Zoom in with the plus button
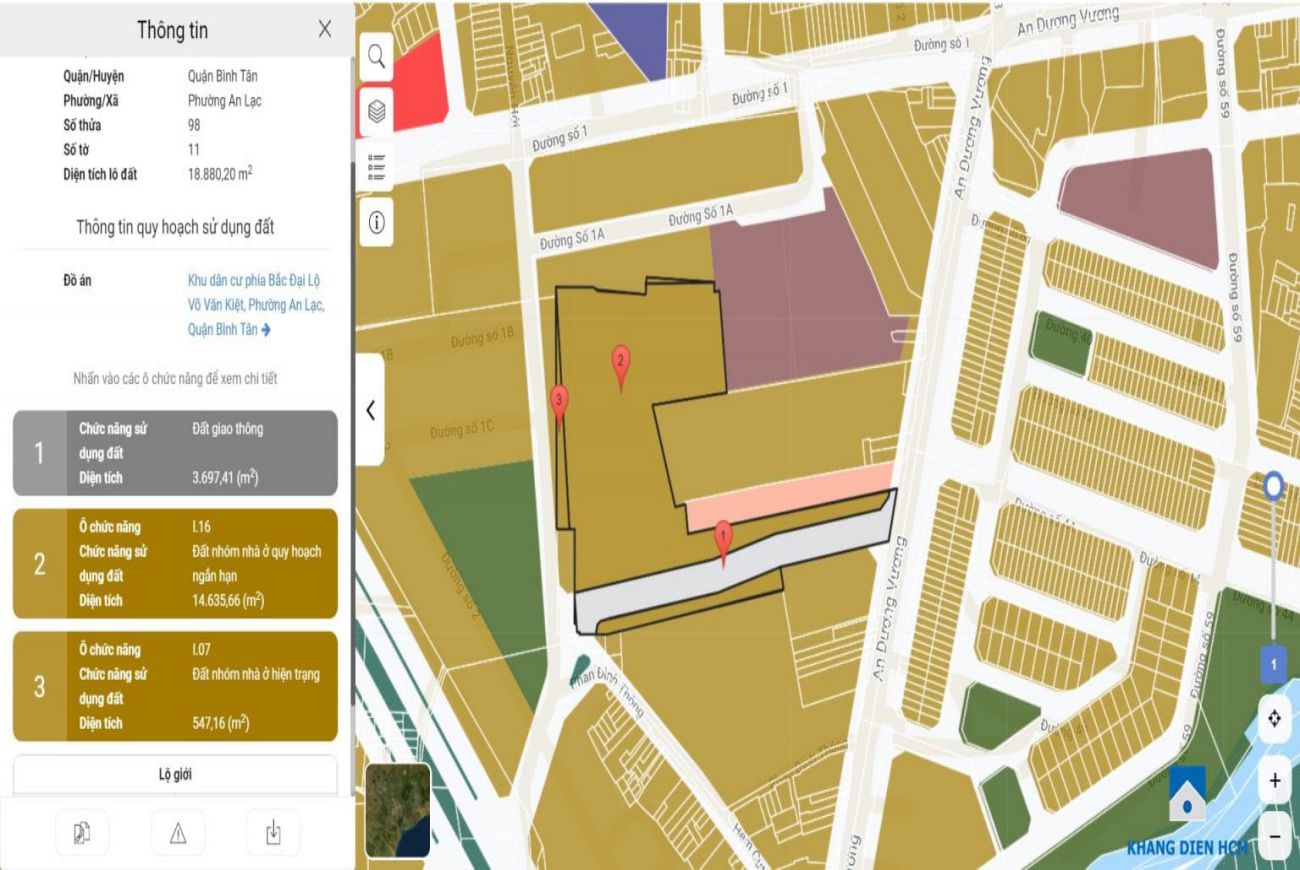The height and width of the screenshot is (870, 1300). (x=1274, y=780)
